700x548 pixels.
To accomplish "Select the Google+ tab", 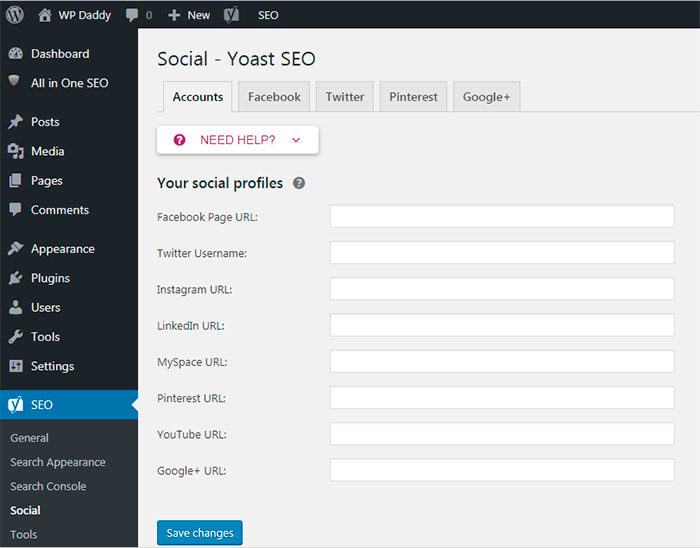I will point(486,96).
